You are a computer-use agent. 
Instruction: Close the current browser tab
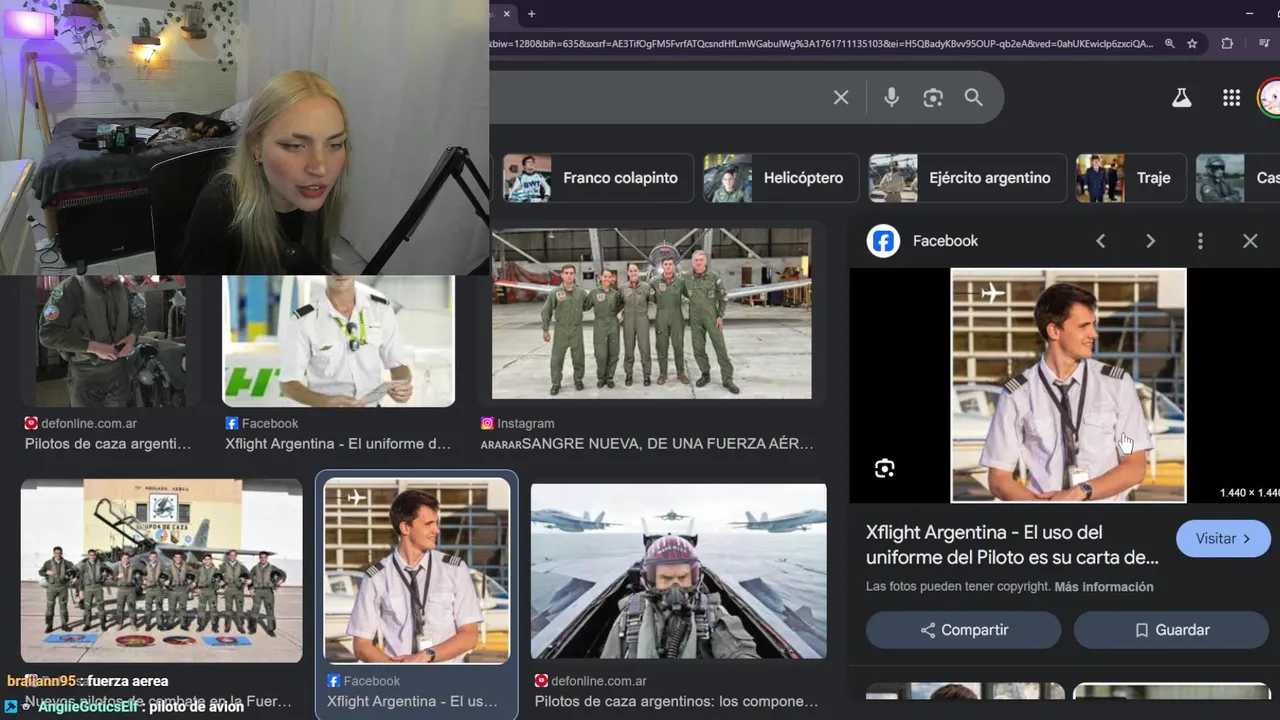tap(507, 14)
